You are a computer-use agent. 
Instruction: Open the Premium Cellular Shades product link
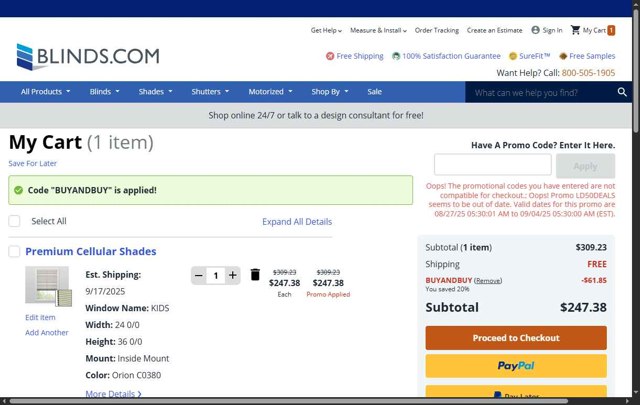point(91,251)
